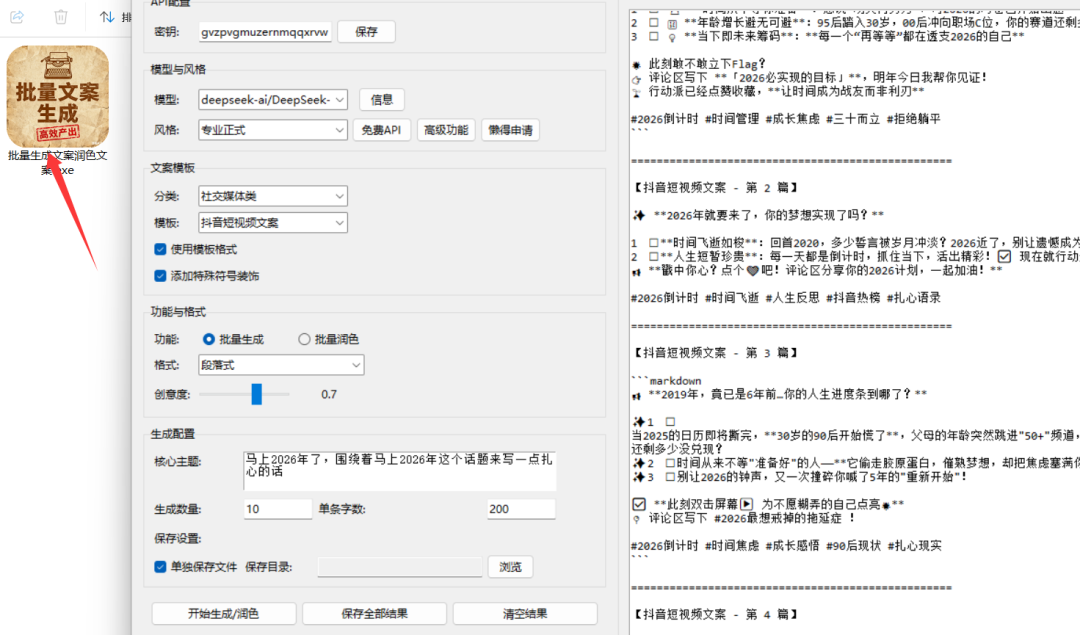The image size is (1080, 635).
Task: Open the 模板 抖音短视频文案 dropdown
Action: 273,222
